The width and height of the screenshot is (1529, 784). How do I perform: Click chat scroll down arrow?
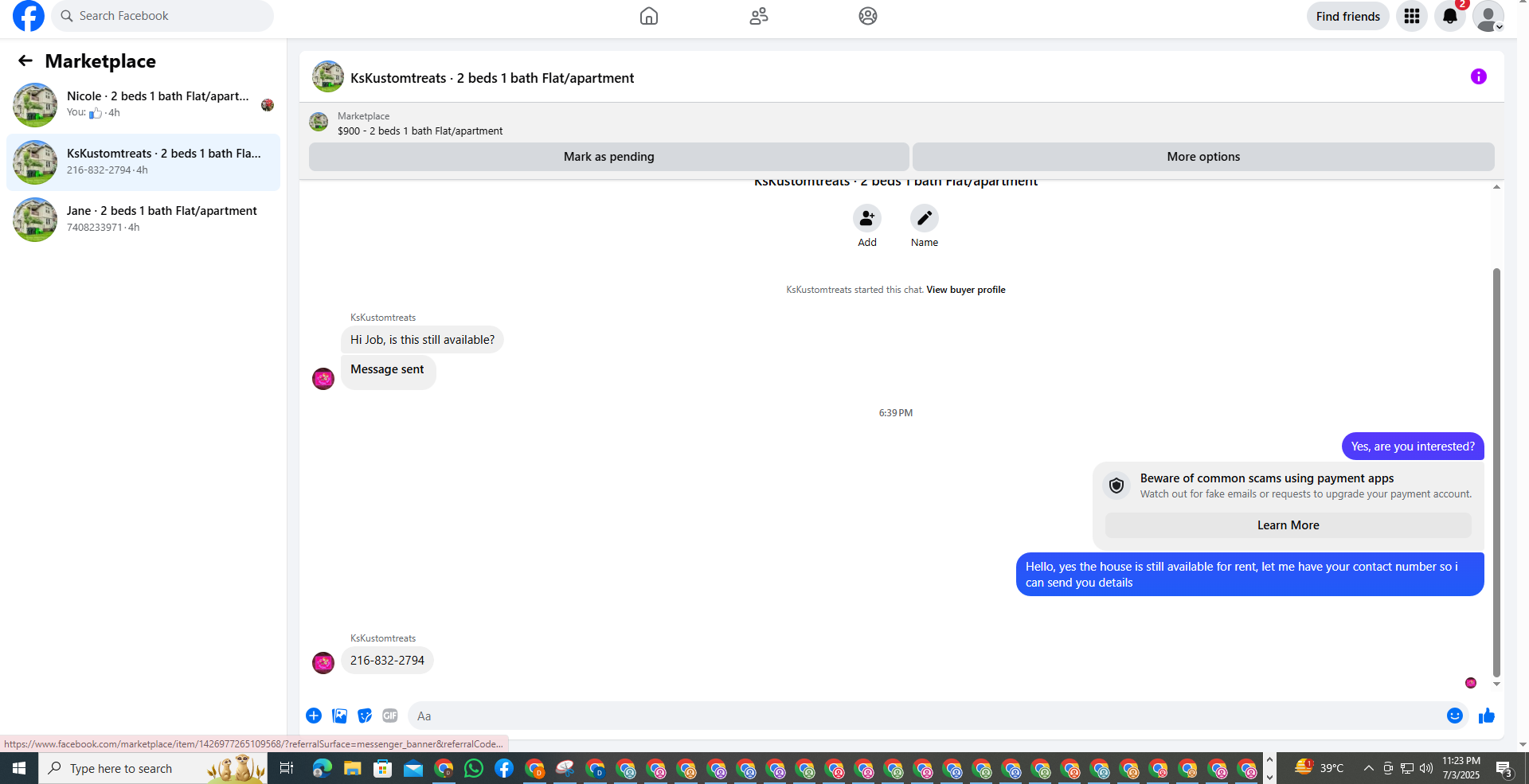pos(1496,684)
